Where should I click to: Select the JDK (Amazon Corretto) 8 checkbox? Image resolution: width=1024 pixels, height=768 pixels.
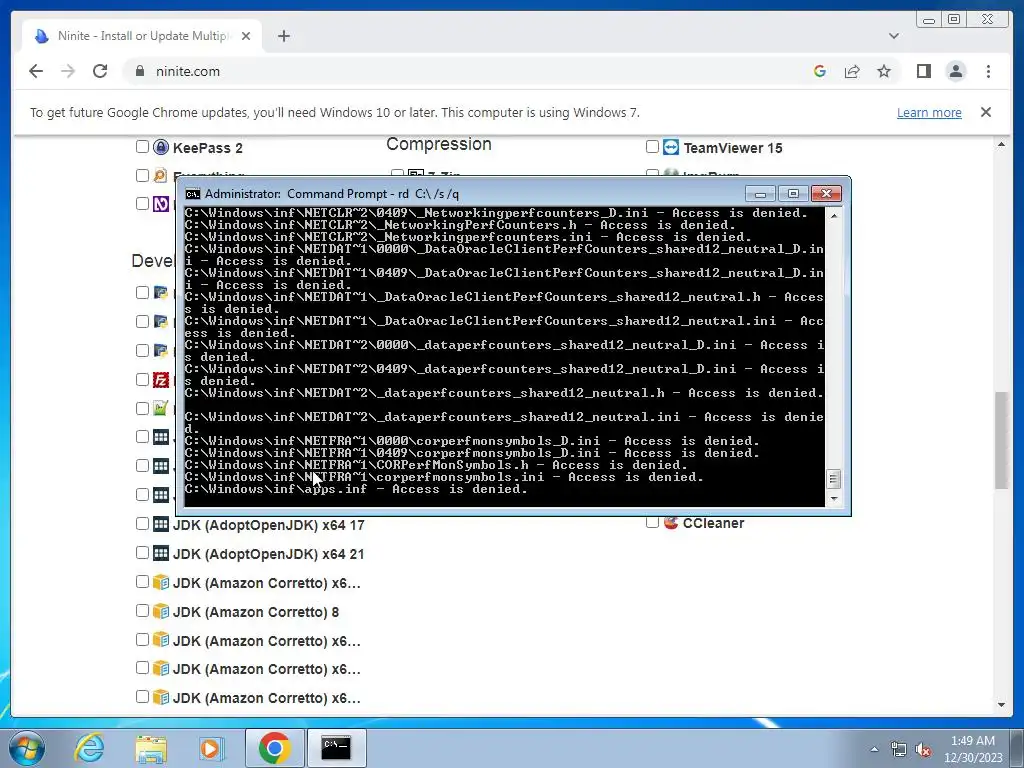click(142, 611)
